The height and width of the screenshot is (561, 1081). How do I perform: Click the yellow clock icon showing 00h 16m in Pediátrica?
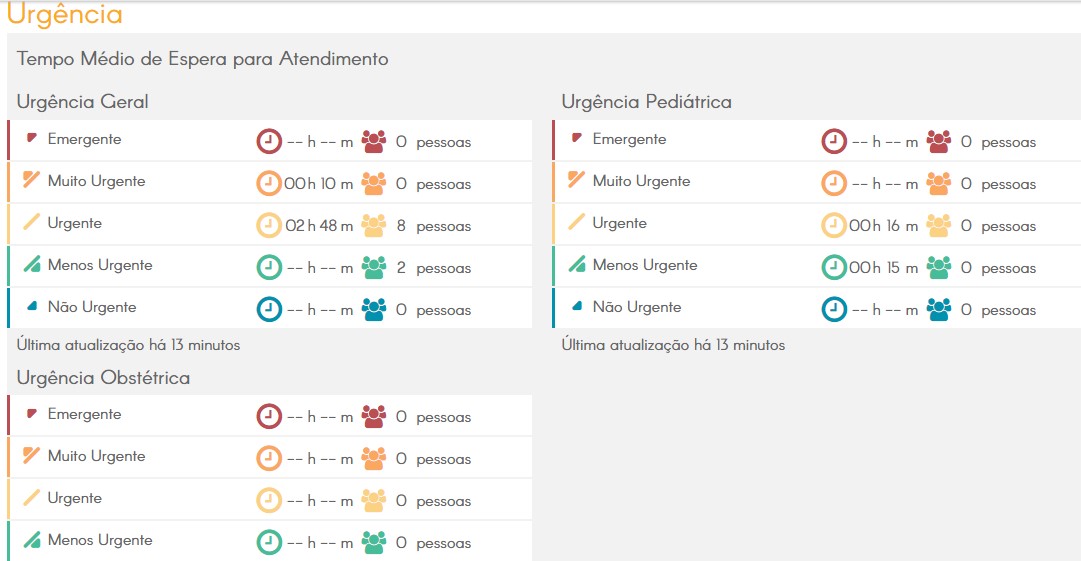point(834,225)
